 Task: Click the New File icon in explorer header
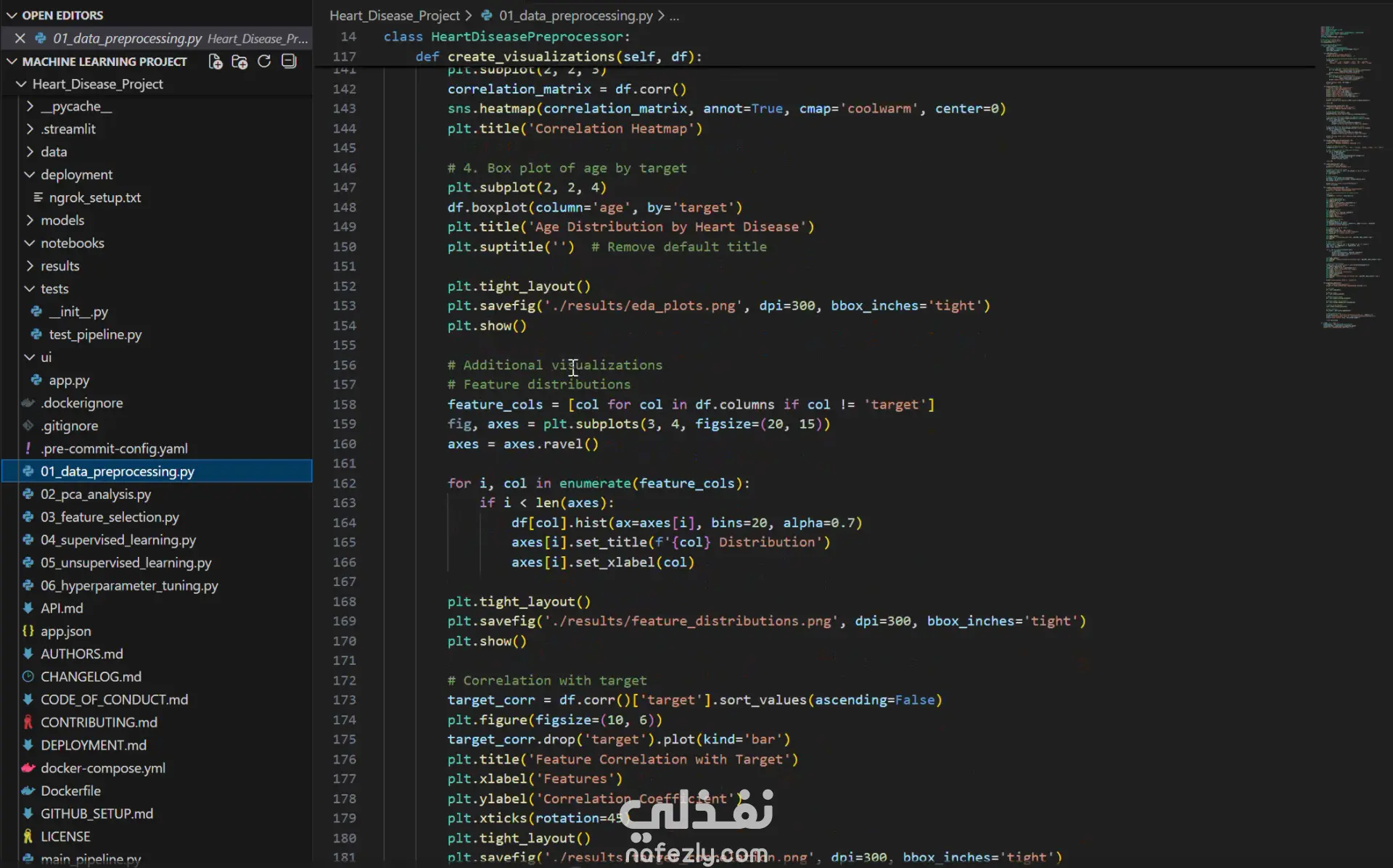click(x=215, y=62)
